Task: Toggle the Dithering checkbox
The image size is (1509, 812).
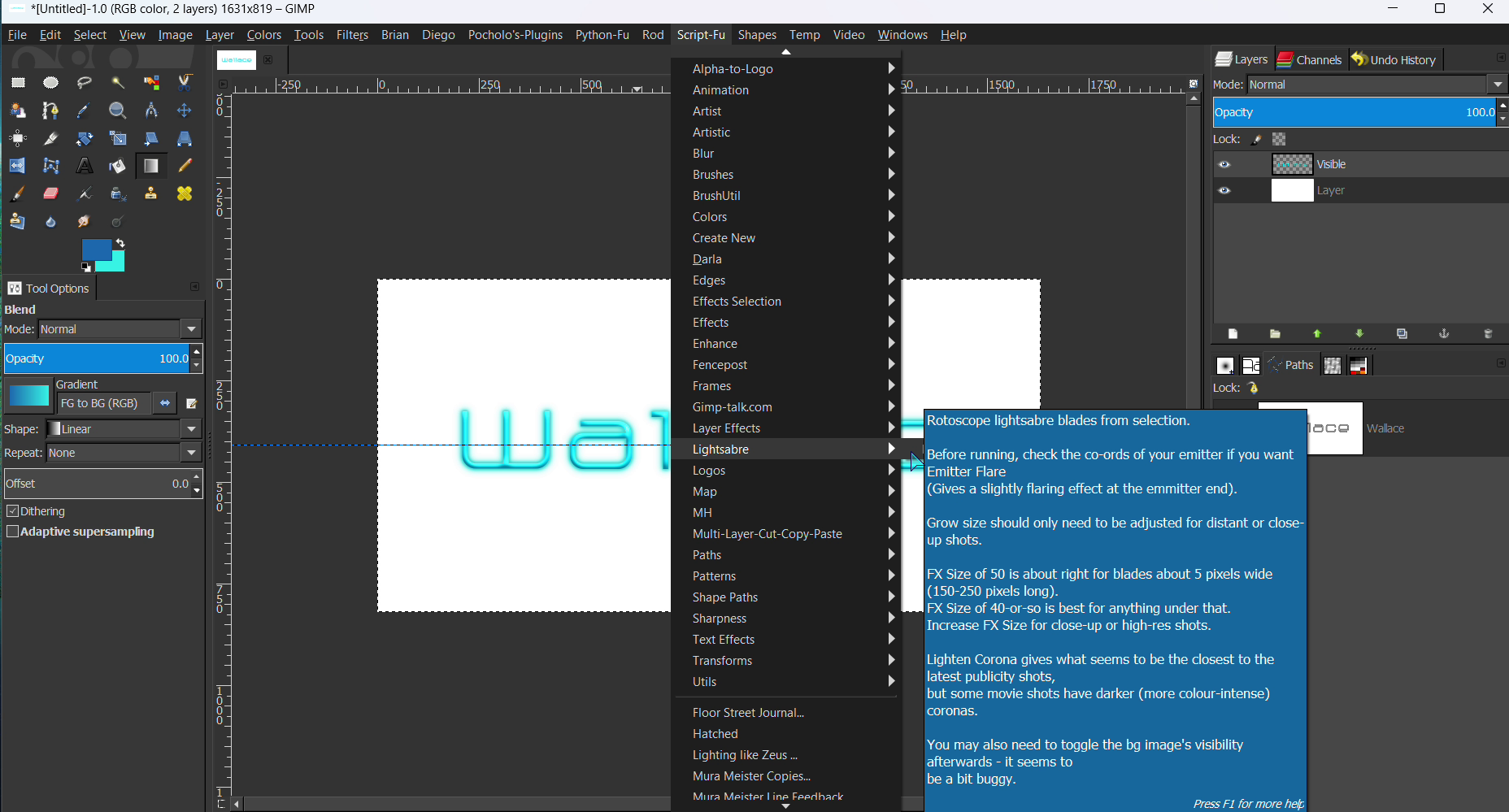Action: click(12, 511)
